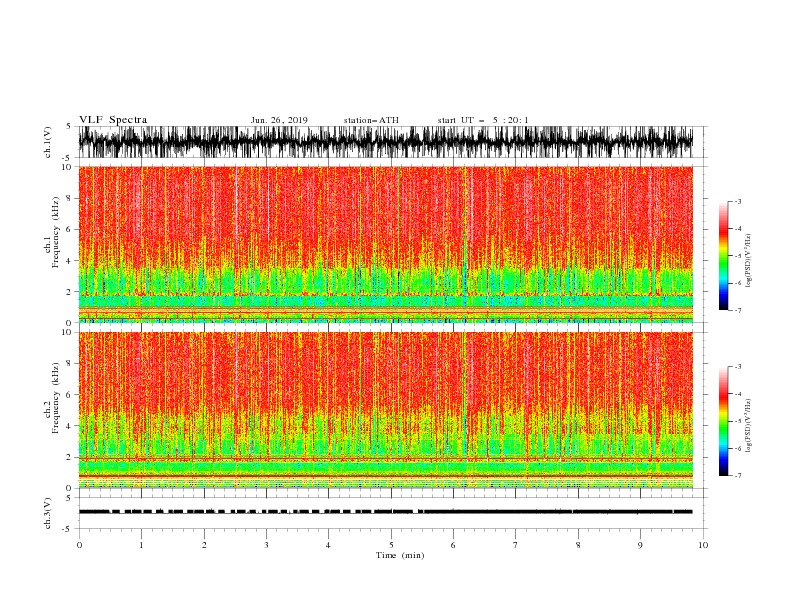Click the time axis tick label "0"
The width and height of the screenshot is (792, 612).
[79, 545]
